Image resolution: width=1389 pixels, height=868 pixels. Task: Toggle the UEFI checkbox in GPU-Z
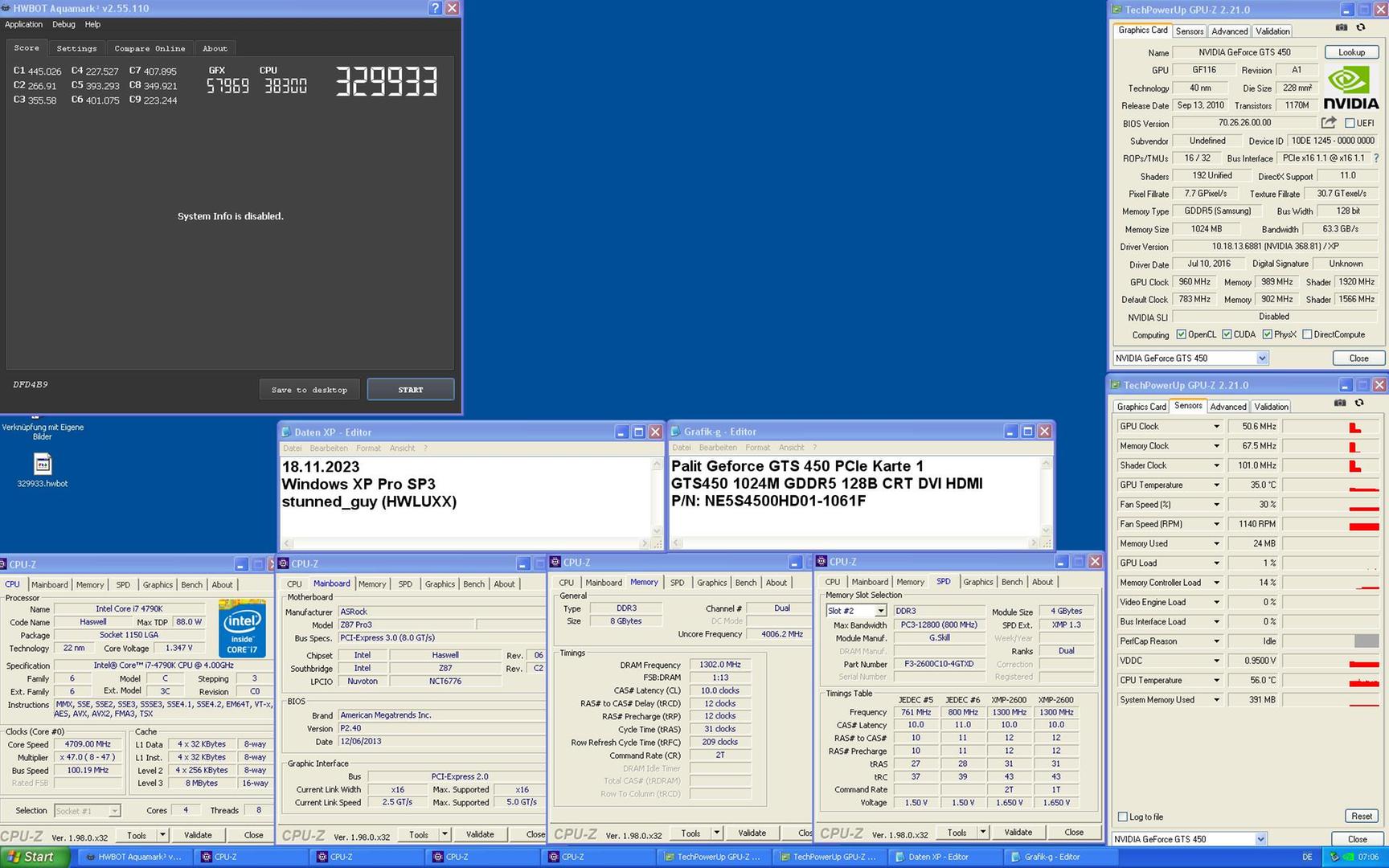[x=1350, y=123]
